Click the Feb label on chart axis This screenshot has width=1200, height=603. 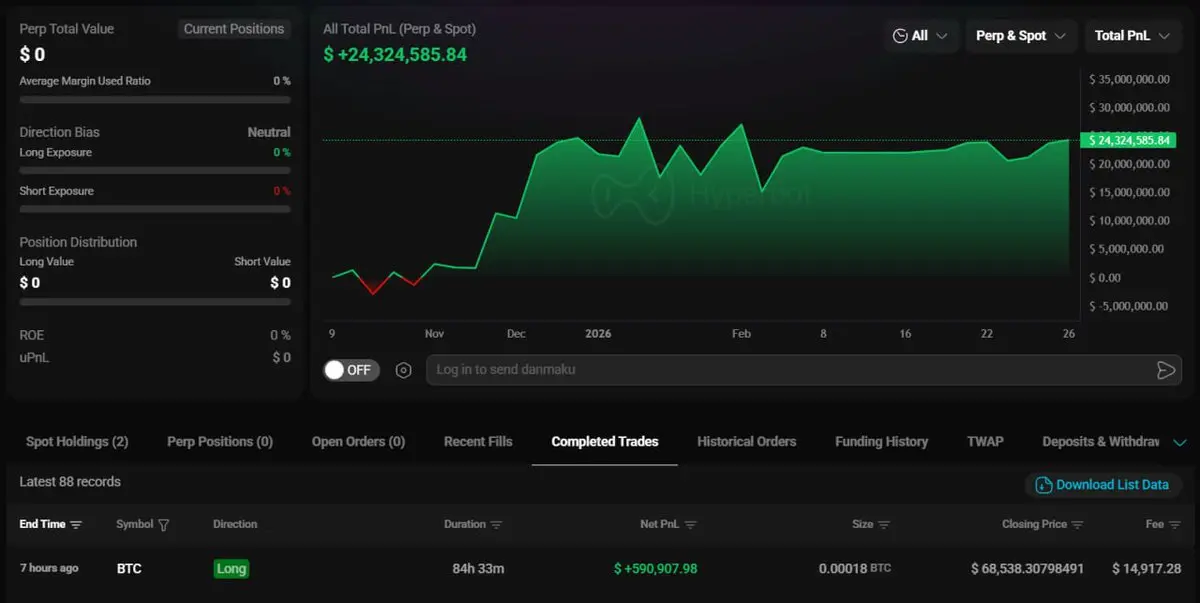click(x=741, y=334)
